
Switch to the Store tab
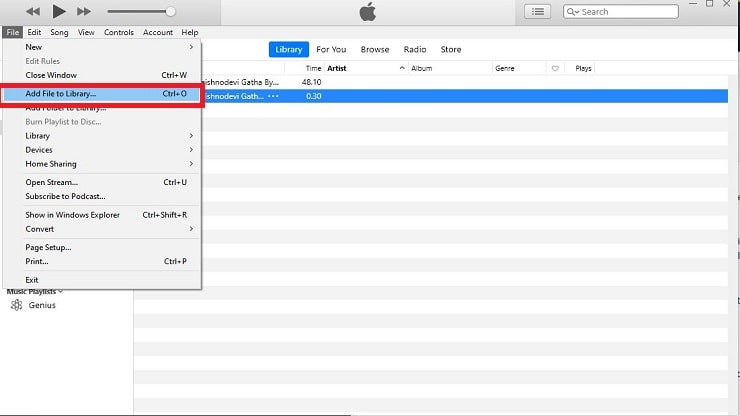pos(451,50)
